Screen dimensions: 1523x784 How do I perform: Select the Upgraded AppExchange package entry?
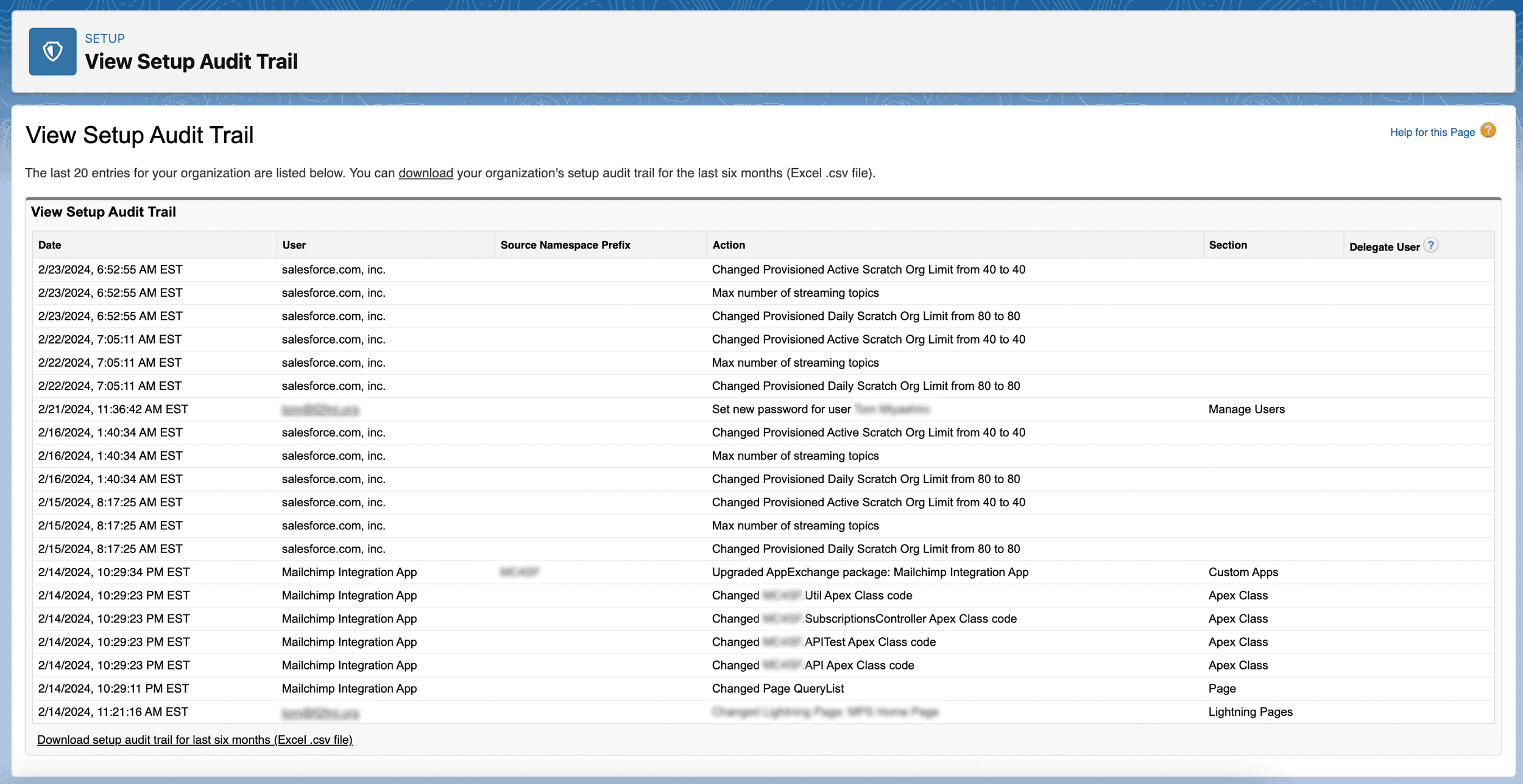(870, 572)
